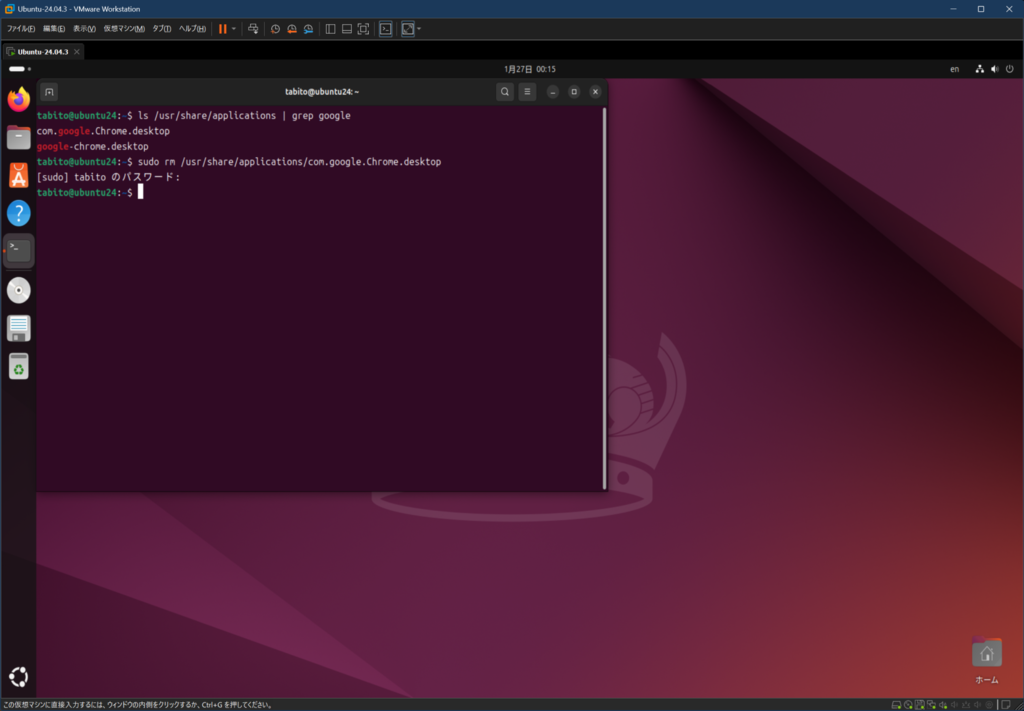The image size is (1024, 711).
Task: Open the ヘルプ menu
Action: (192, 29)
